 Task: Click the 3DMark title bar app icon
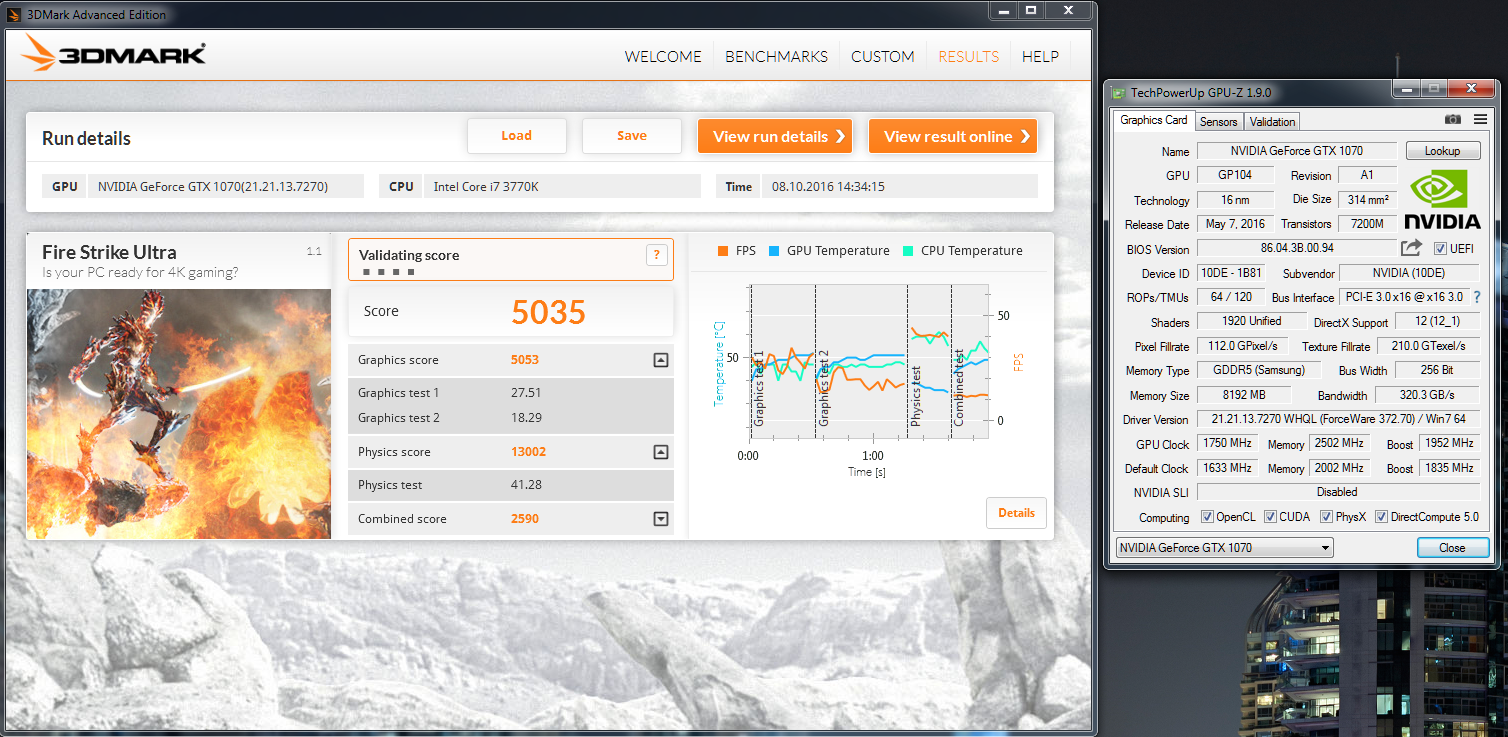pos(14,14)
